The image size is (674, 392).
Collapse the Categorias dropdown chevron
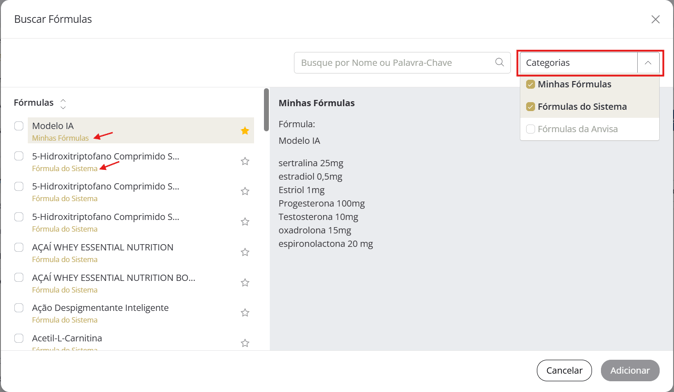pos(648,63)
